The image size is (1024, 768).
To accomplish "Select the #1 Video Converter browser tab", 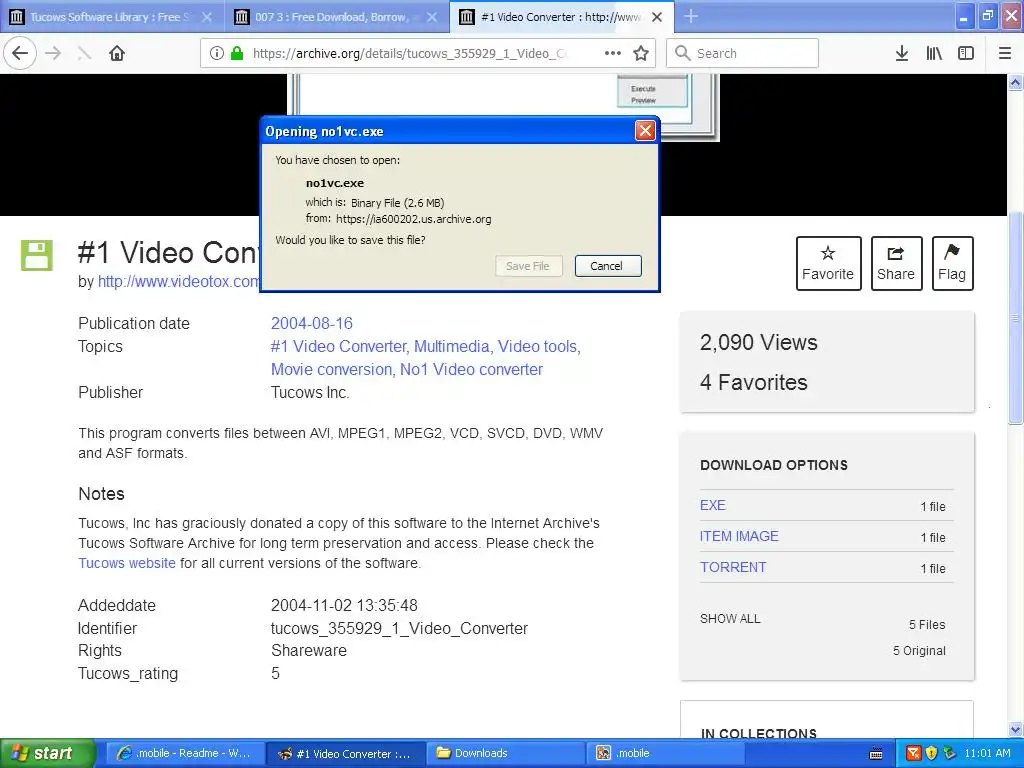I will (x=561, y=17).
